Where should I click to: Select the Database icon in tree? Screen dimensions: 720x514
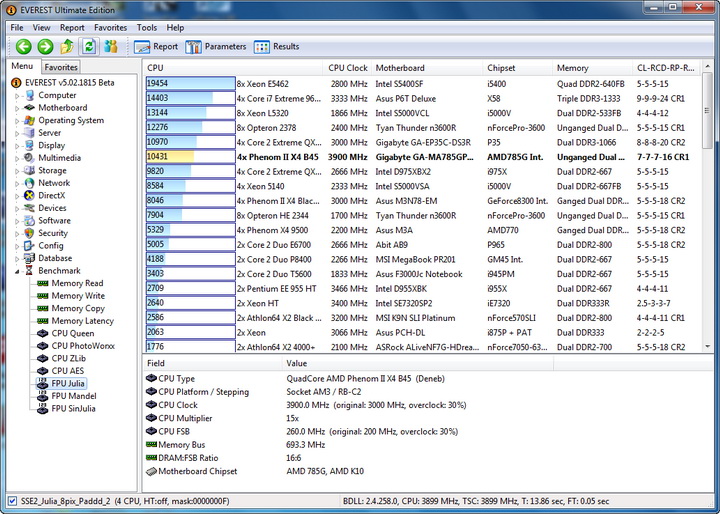[29, 258]
